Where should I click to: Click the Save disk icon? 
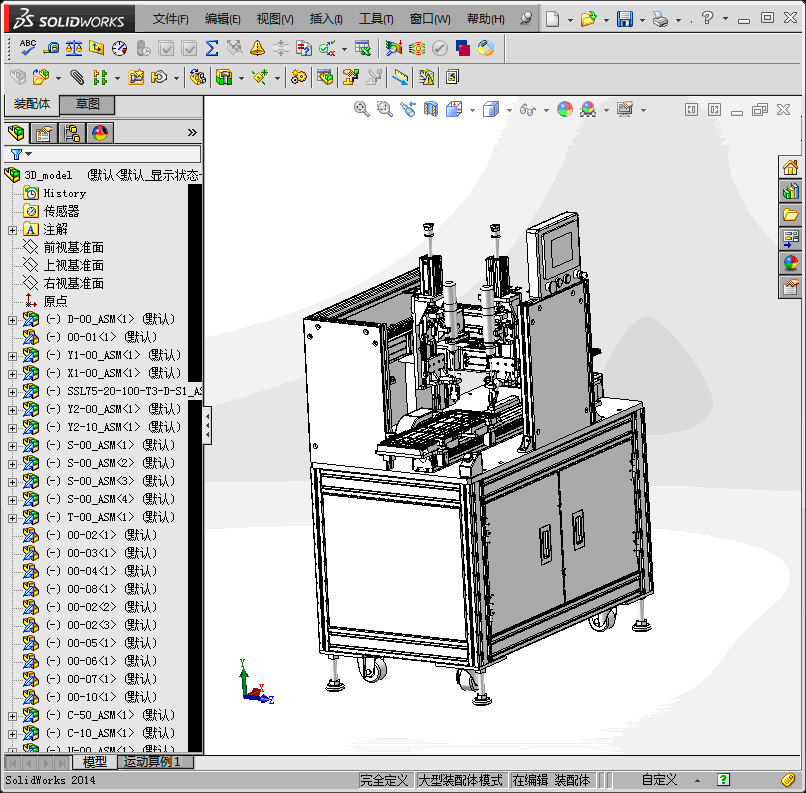(625, 19)
